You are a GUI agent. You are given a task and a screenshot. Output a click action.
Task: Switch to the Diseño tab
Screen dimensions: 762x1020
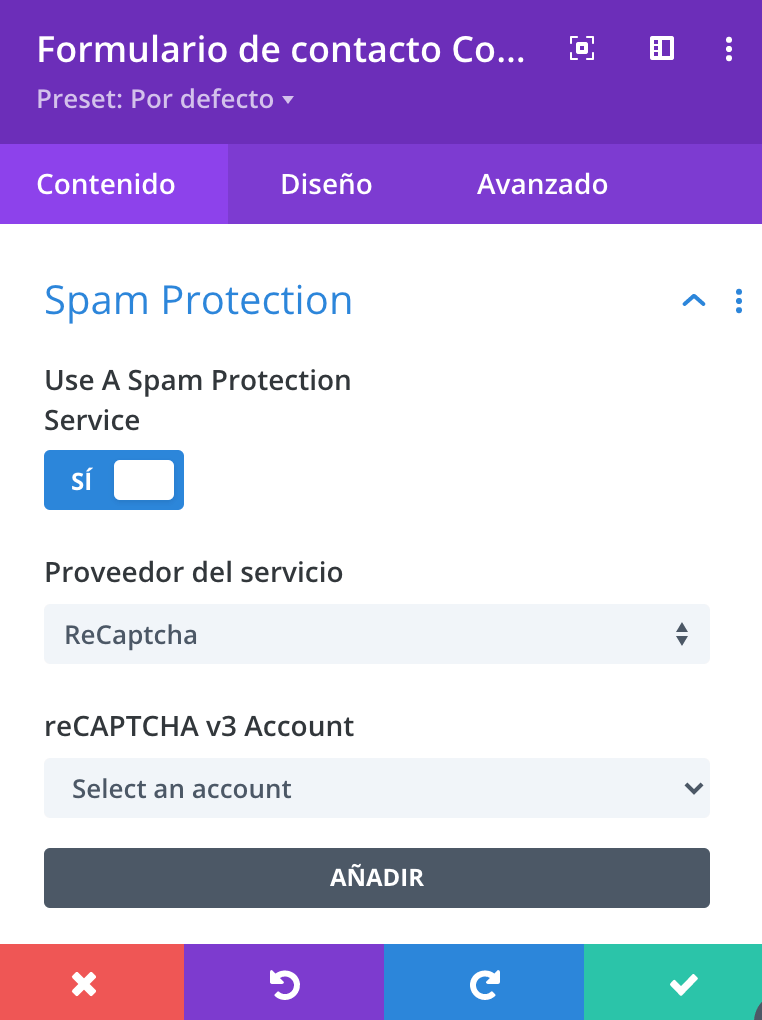click(x=326, y=184)
